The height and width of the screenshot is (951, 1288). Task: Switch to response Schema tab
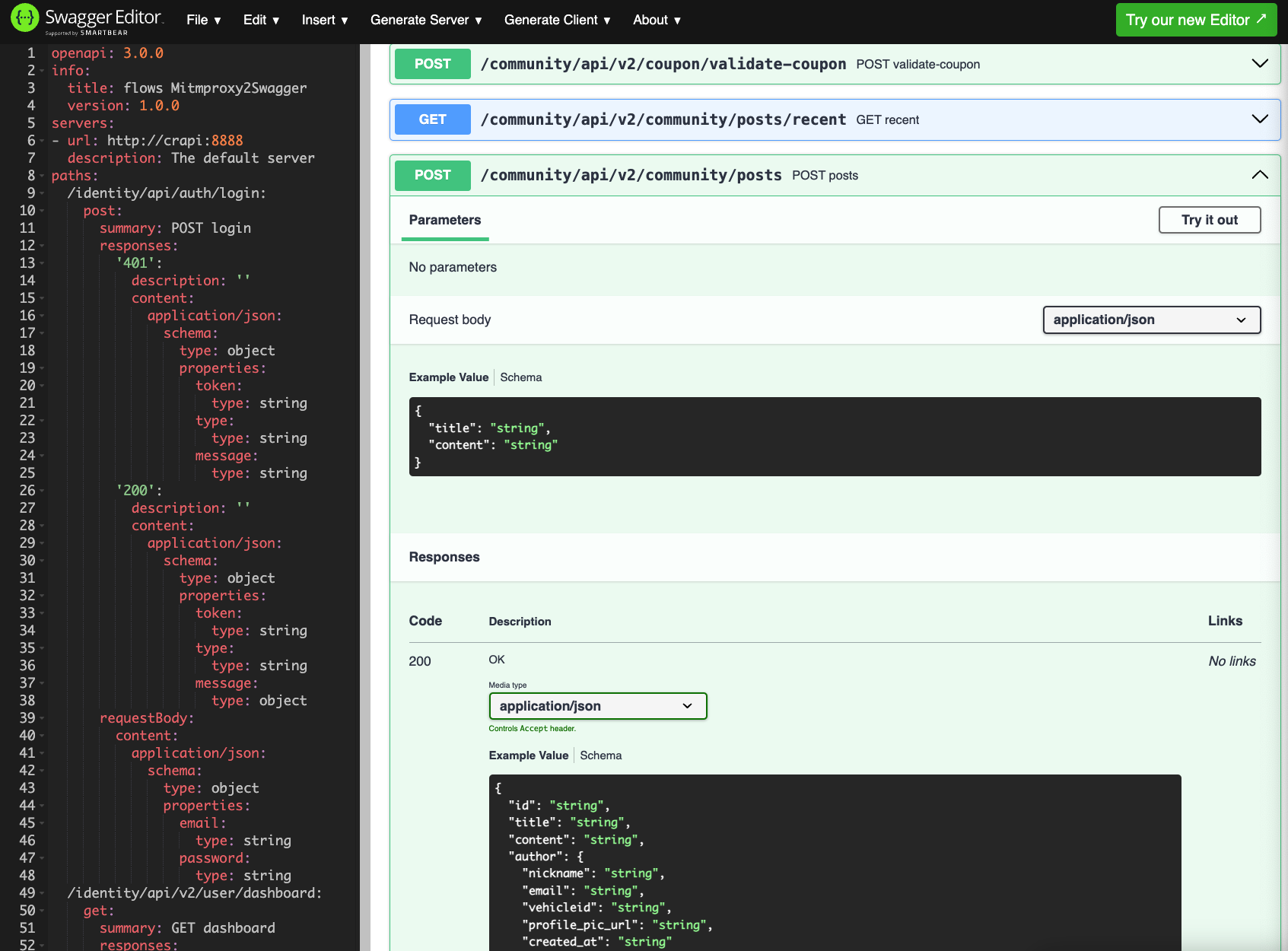(x=600, y=755)
